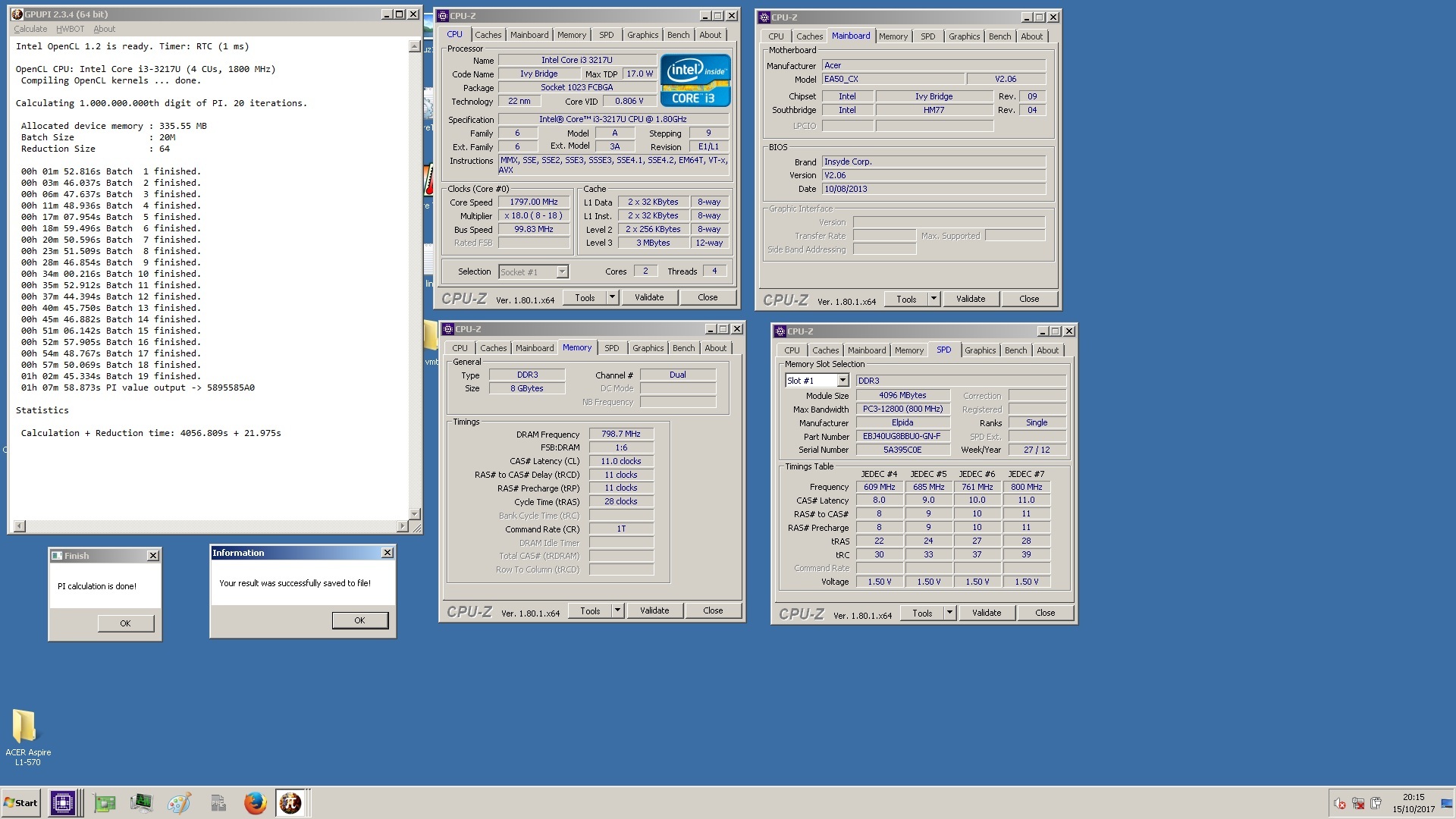Click the GPUPI window title bar icon
1456x819 pixels.
(x=17, y=14)
